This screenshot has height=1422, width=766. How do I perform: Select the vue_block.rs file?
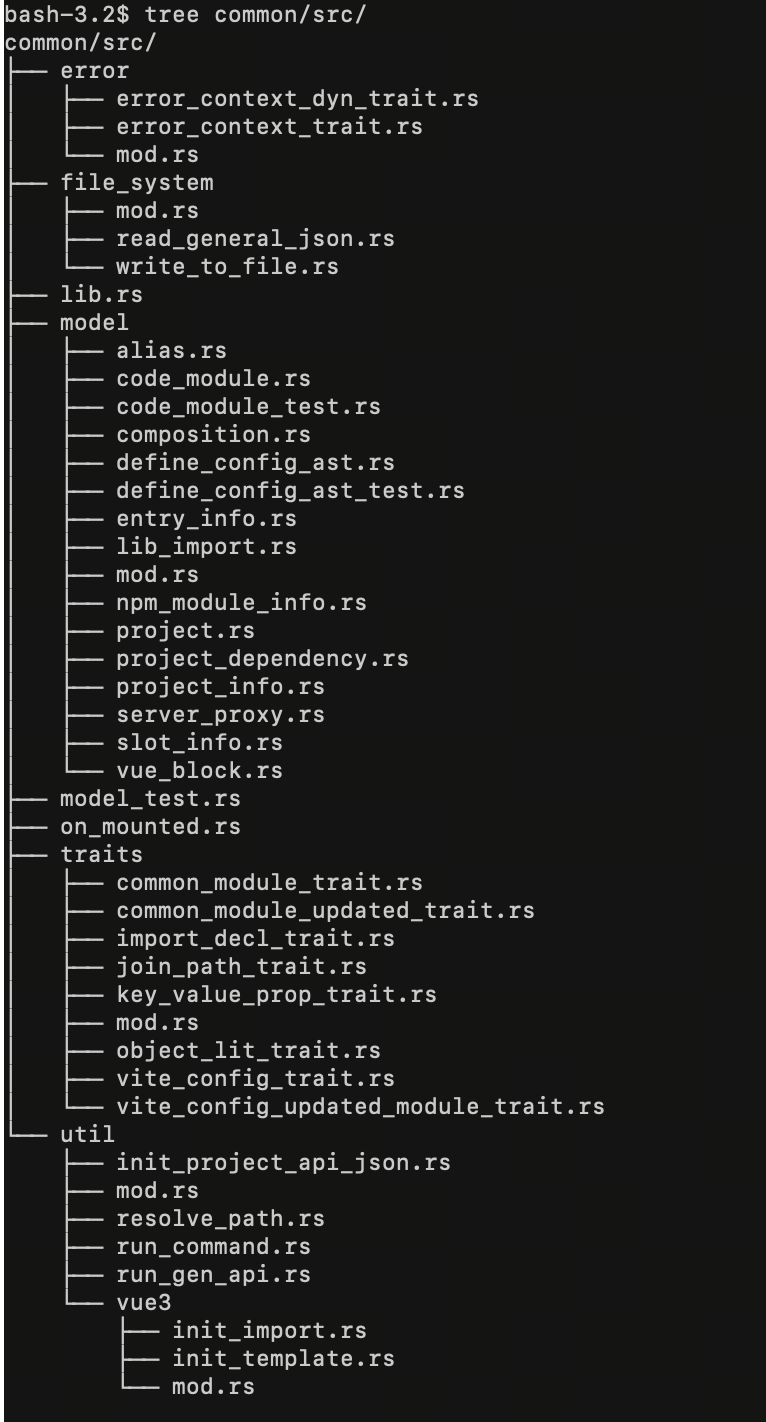pos(199,771)
